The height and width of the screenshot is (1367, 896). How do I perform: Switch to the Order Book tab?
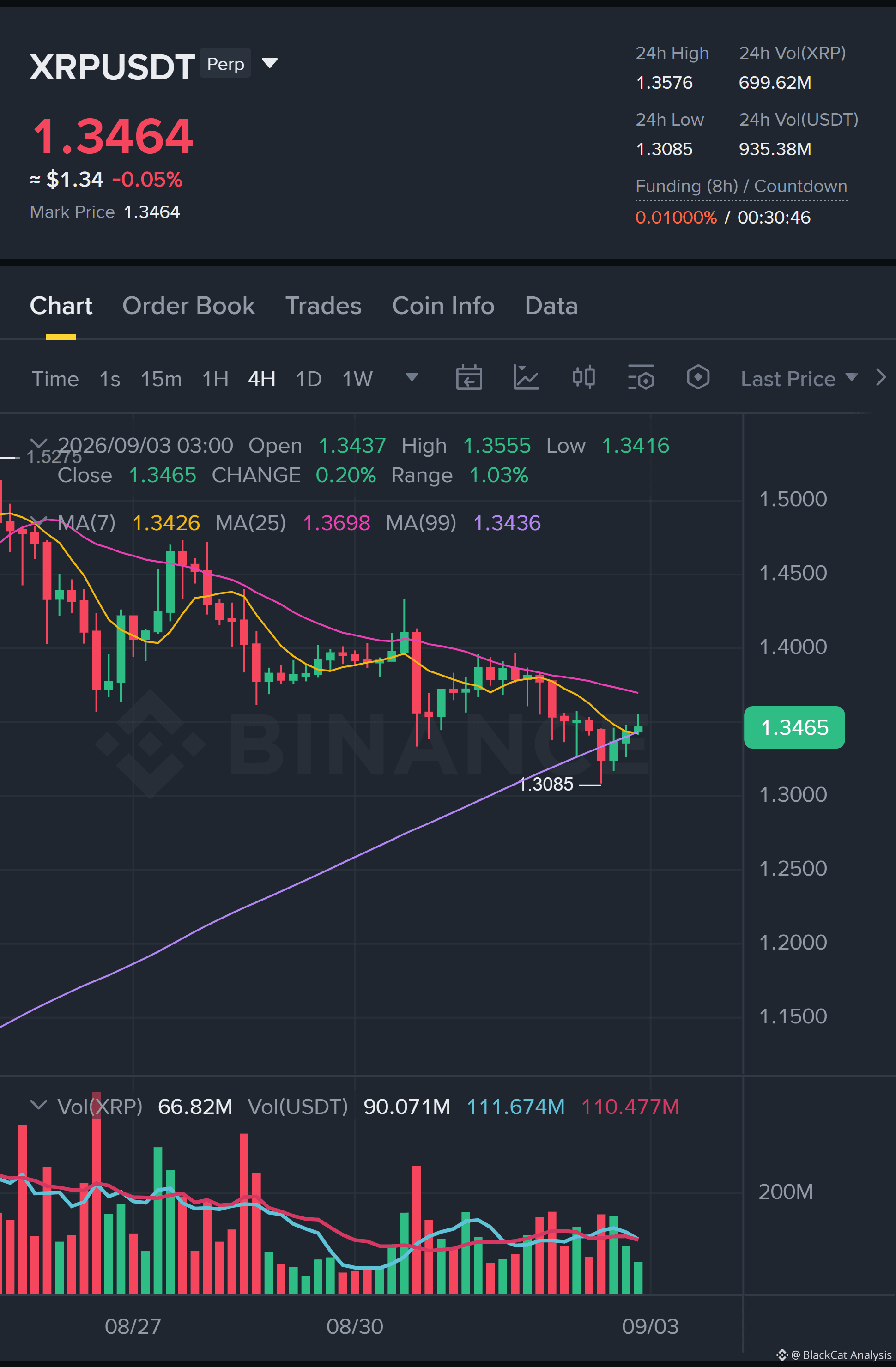tap(188, 306)
